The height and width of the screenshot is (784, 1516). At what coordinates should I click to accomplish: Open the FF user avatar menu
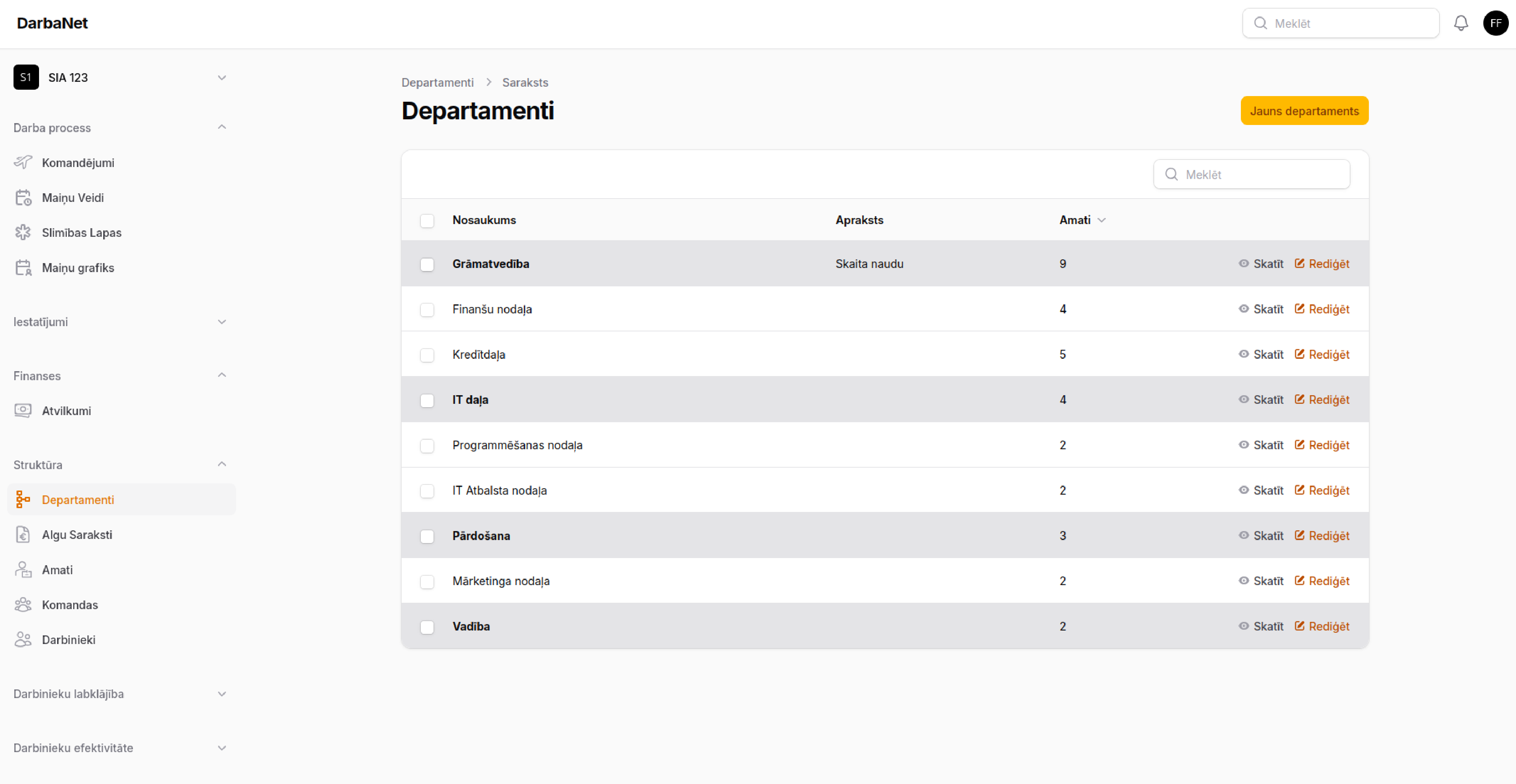1495,23
